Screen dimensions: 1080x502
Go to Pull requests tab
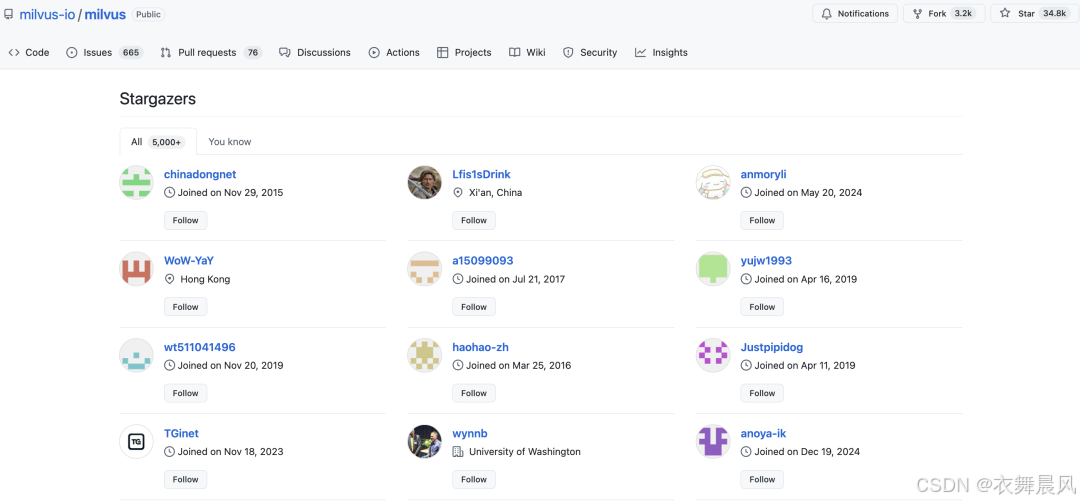pyautogui.click(x=211, y=52)
